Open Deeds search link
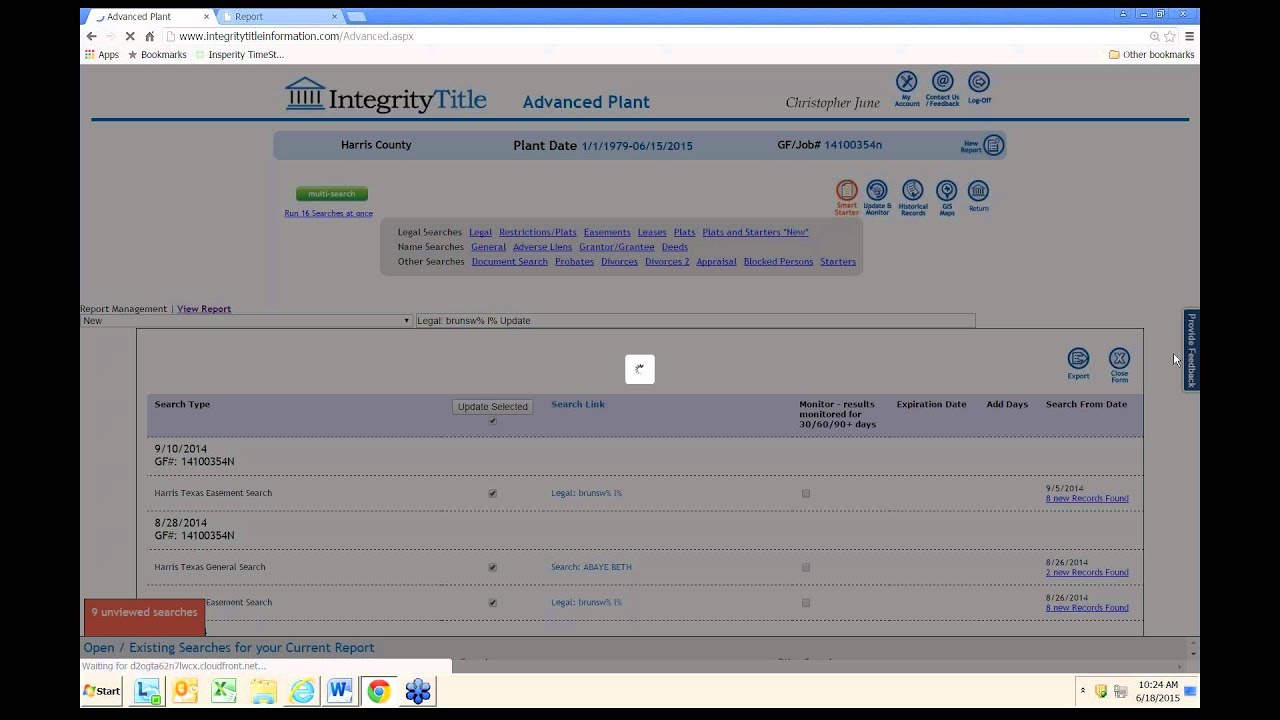1280x720 pixels. pyautogui.click(x=674, y=247)
